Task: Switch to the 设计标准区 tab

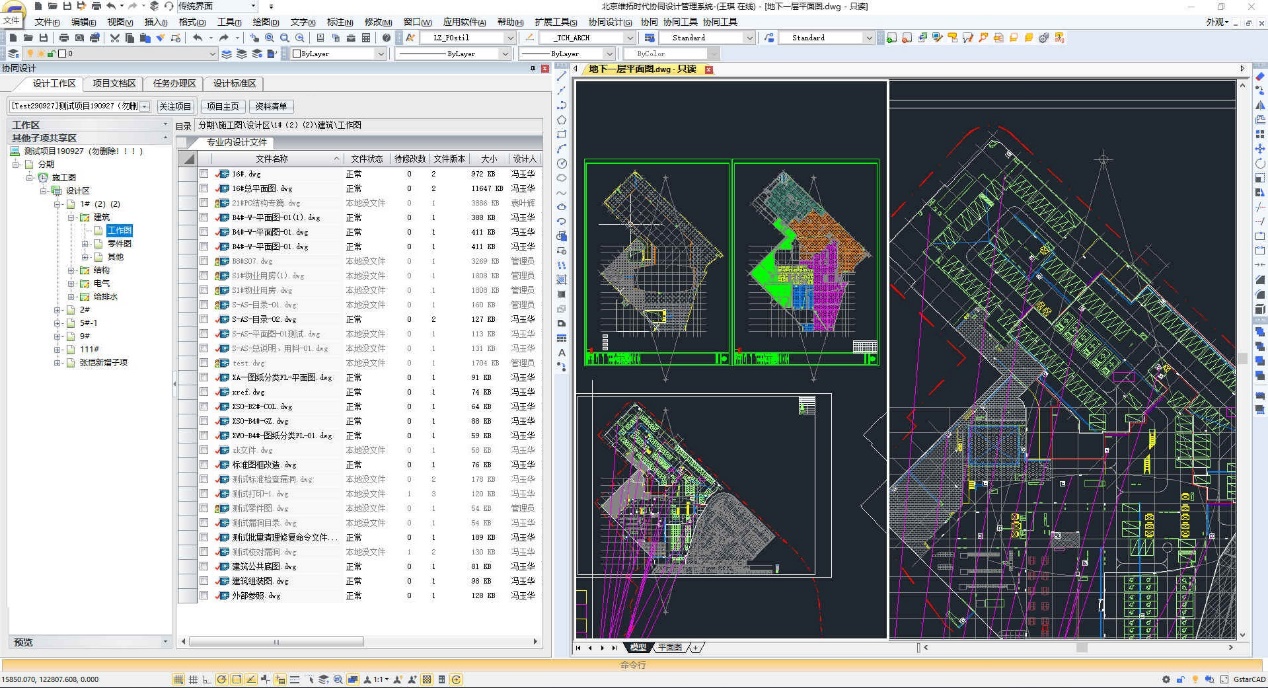Action: point(235,84)
